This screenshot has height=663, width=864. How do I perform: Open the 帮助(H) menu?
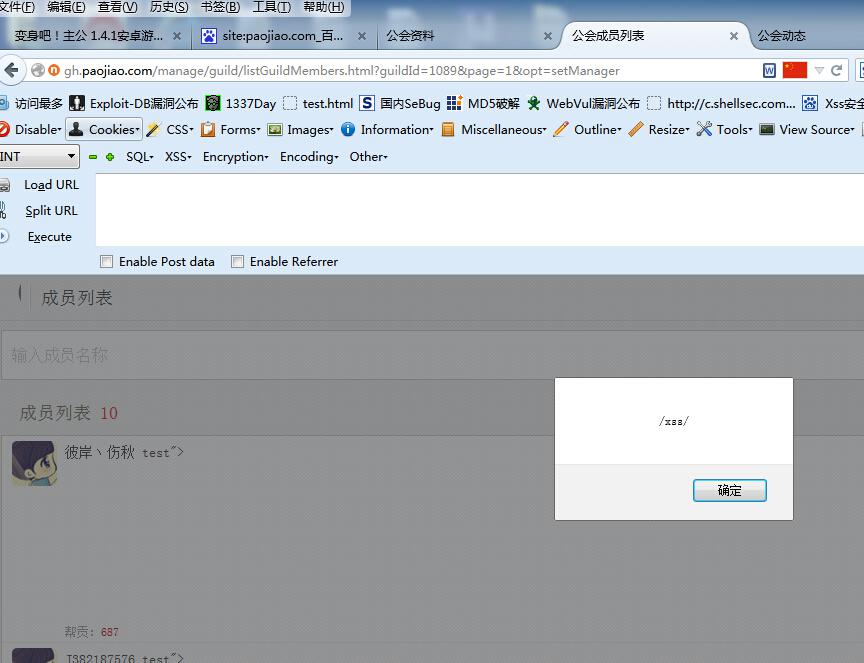point(323,7)
